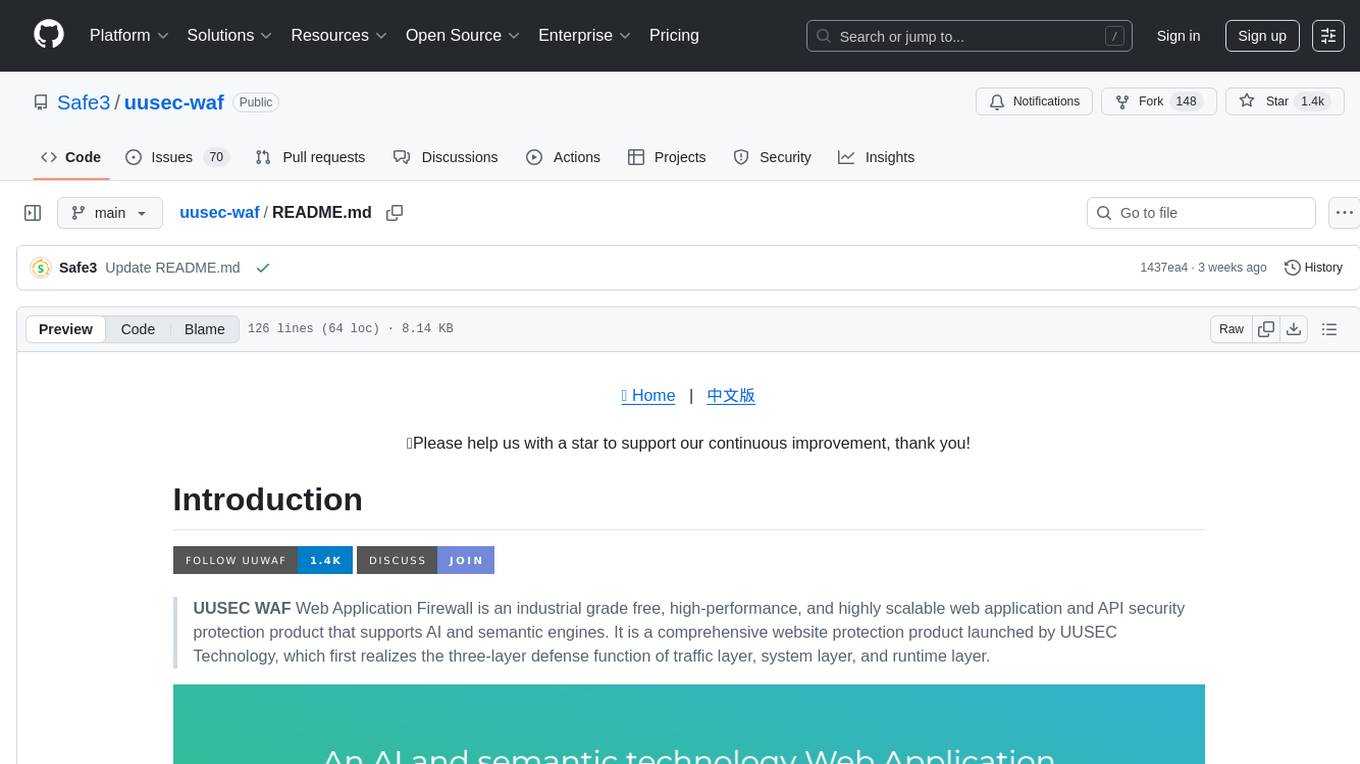Open command palette icon in header
1360x764 pixels.
coord(1328,35)
